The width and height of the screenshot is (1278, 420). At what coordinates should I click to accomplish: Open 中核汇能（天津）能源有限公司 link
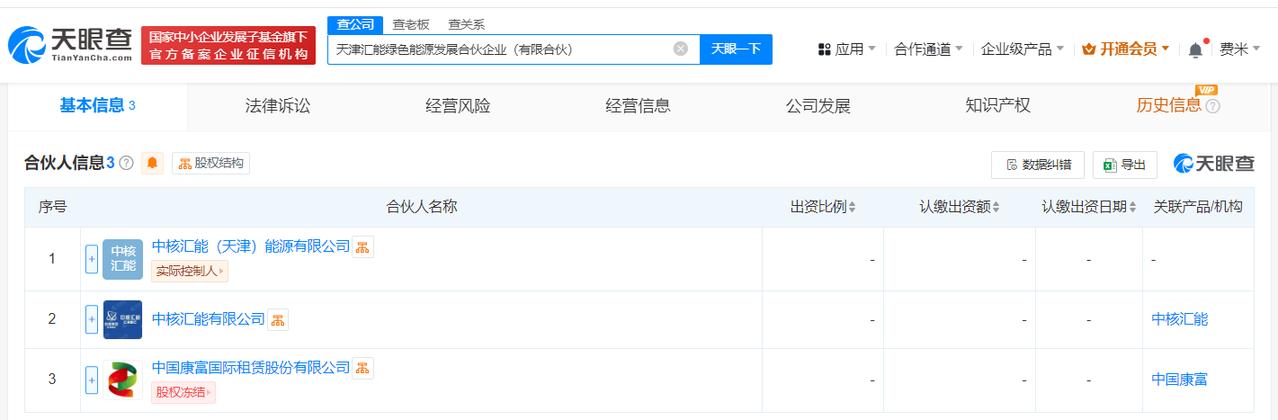[x=251, y=246]
